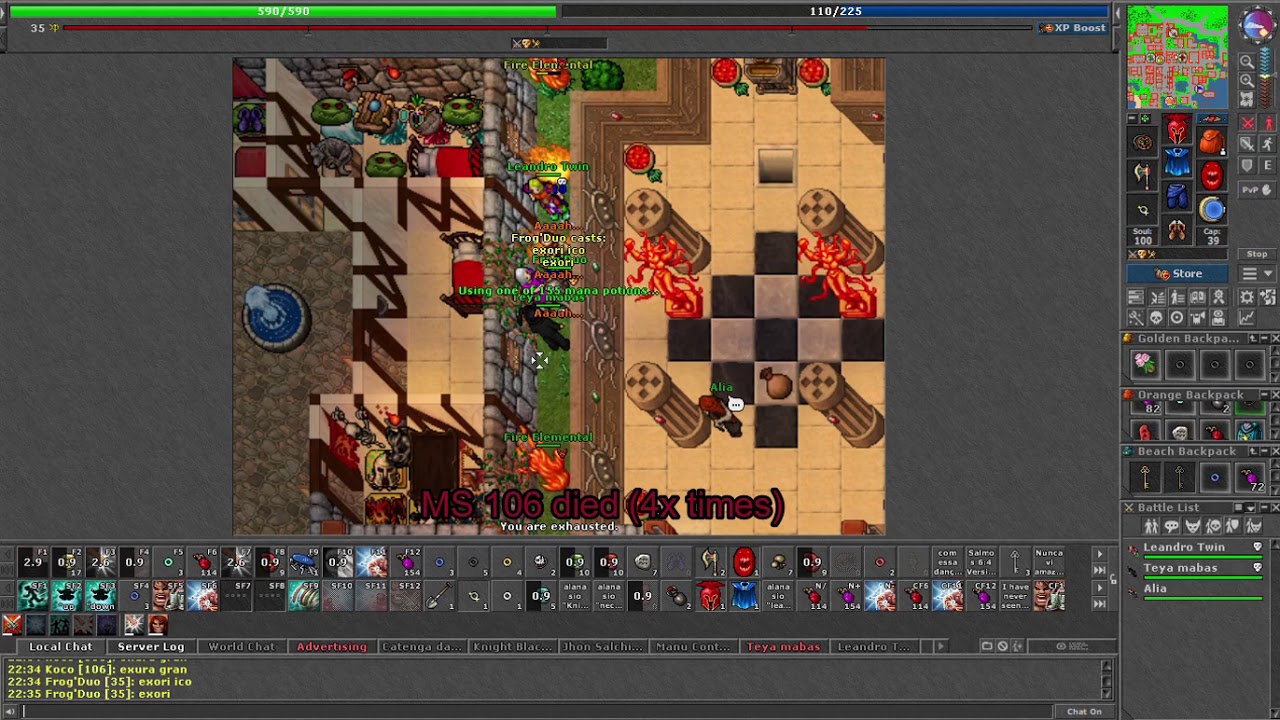Viewport: 1280px width, 720px height.
Task: Click the minimap view
Action: 1178,57
